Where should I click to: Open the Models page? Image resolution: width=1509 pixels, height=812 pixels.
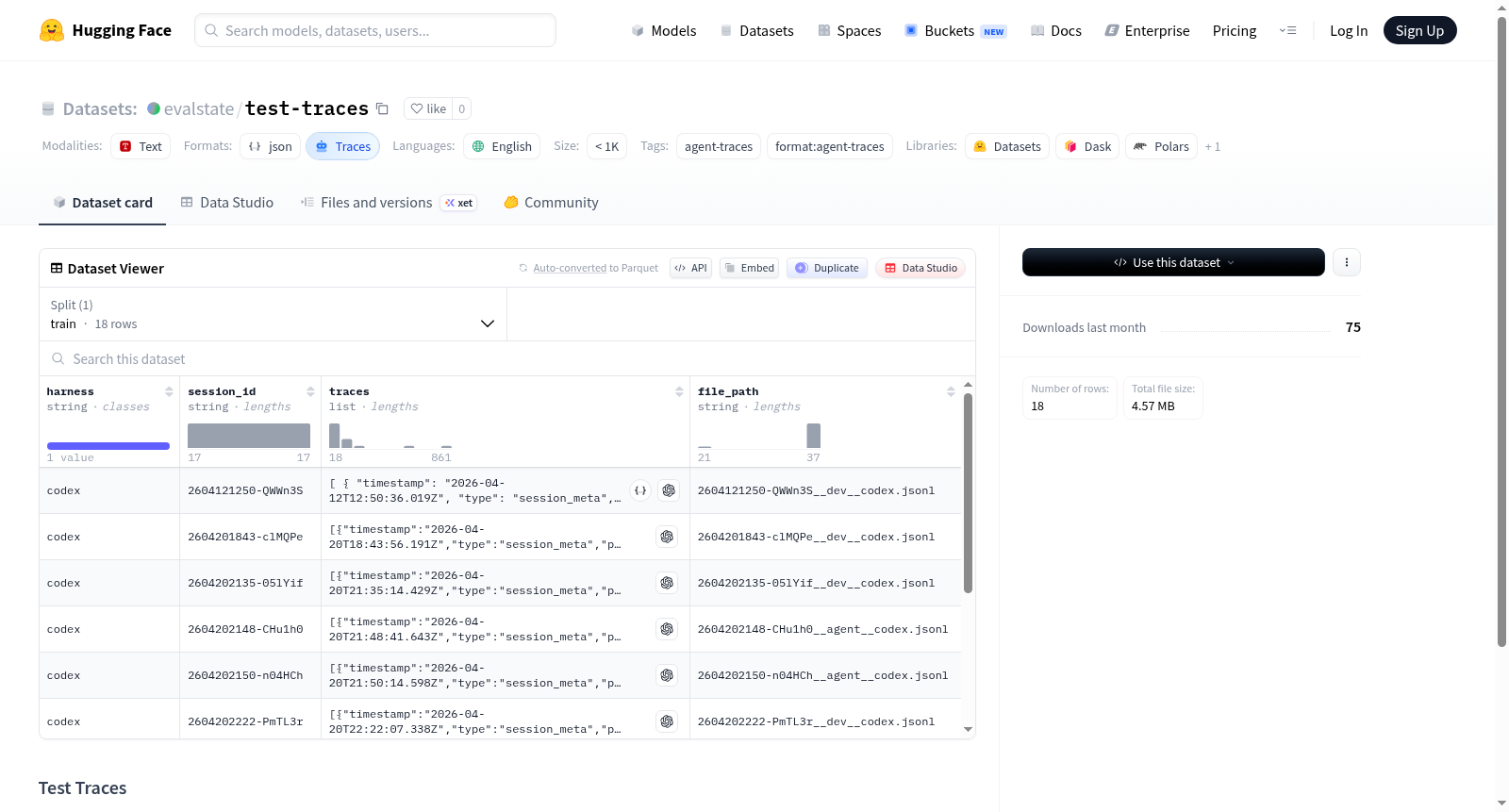coord(664,30)
